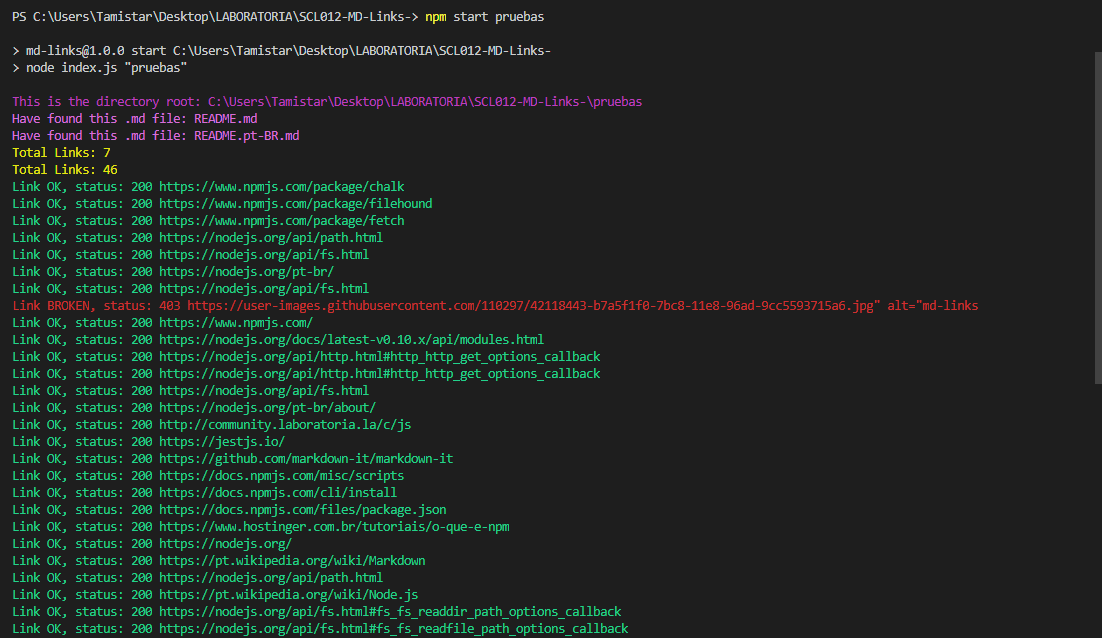Open the pt.wikipedia.org/wiki/Node.js link
Image resolution: width=1102 pixels, height=638 pixels.
click(288, 594)
